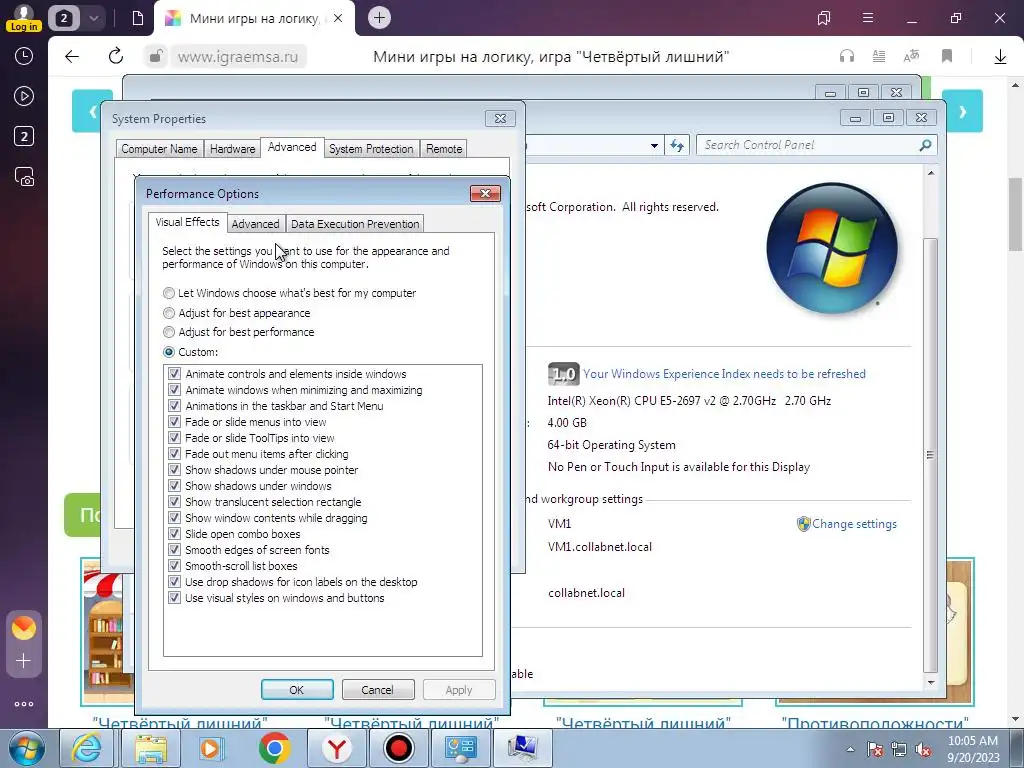Viewport: 1024px width, 768px height.
Task: Click the network tray icon
Action: click(x=899, y=749)
